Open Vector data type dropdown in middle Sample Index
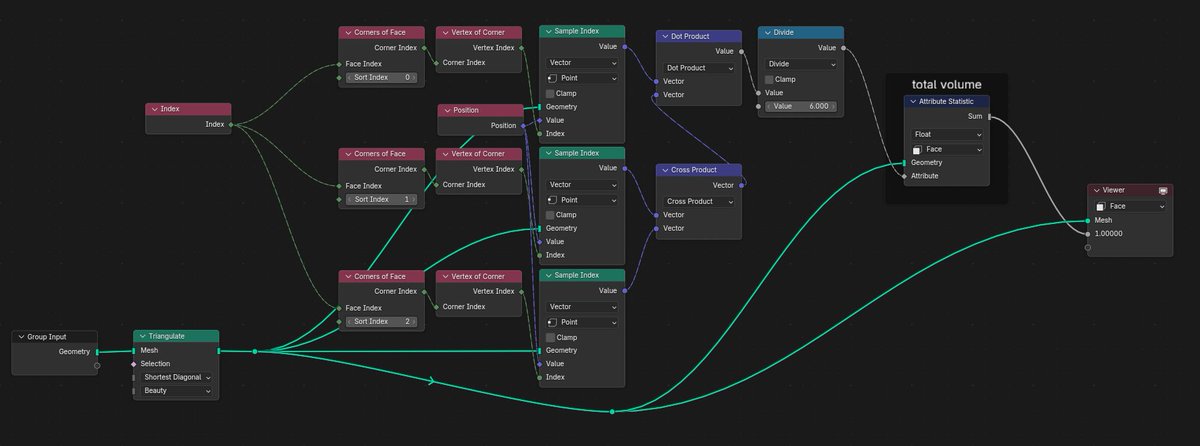The height and width of the screenshot is (446, 1200). tap(582, 184)
